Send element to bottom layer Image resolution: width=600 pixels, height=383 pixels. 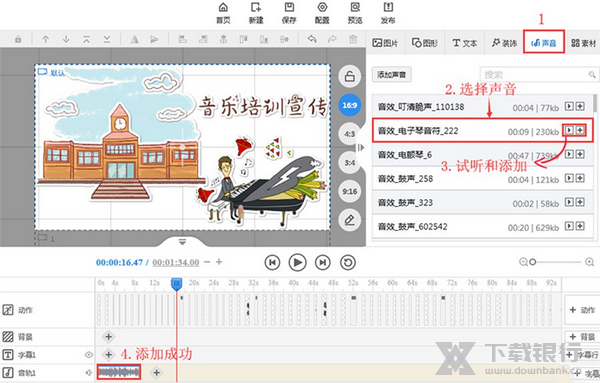coord(107,39)
